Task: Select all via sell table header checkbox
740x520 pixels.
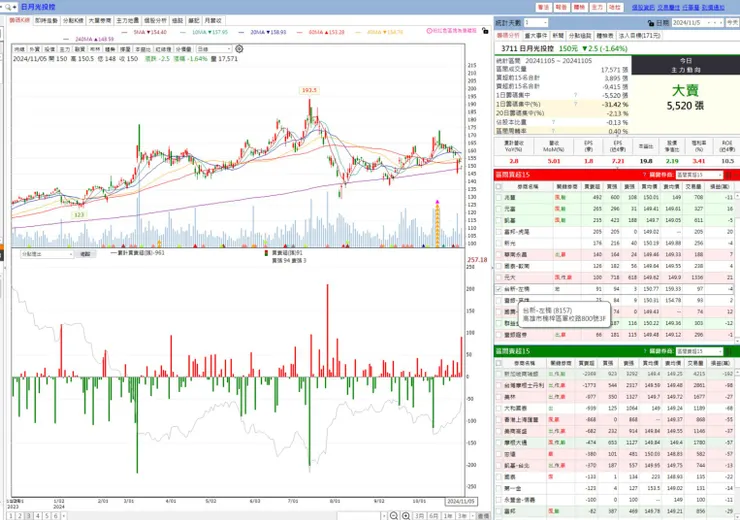Action: (x=499, y=363)
